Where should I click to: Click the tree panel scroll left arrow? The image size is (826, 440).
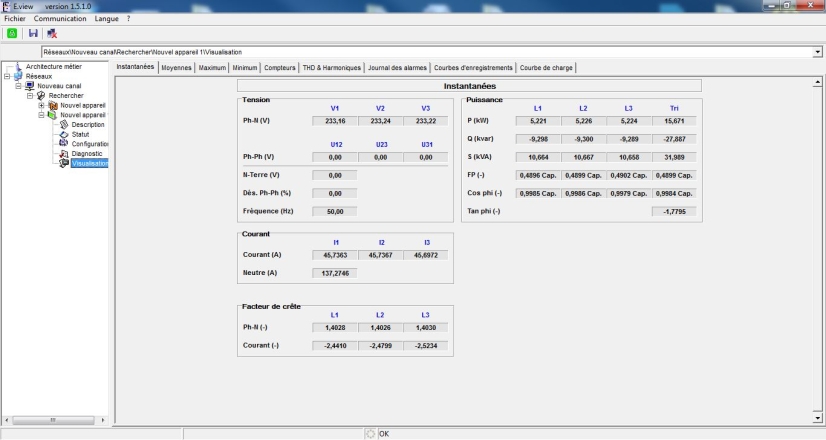click(7, 420)
